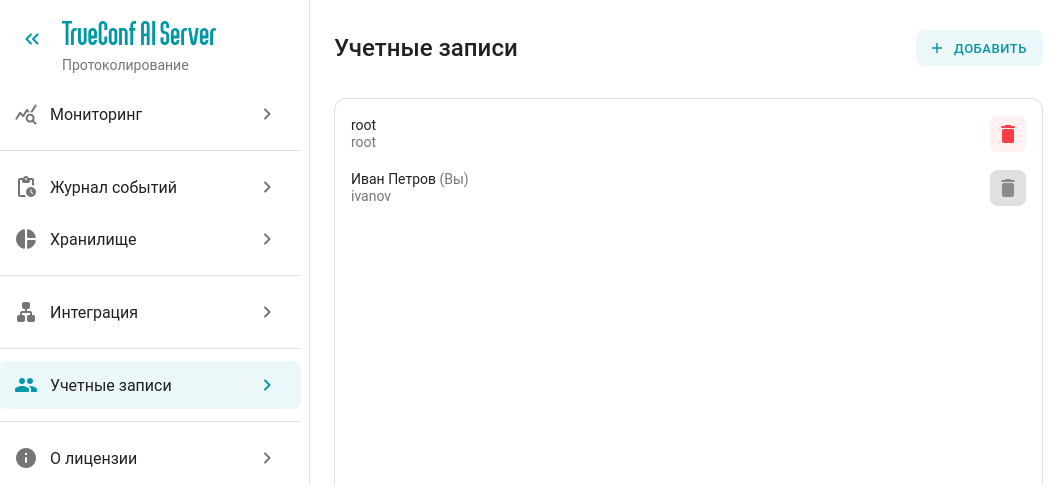Expand Учетные записи chevron arrow
This screenshot has height=485, width=1050.
(x=267, y=385)
